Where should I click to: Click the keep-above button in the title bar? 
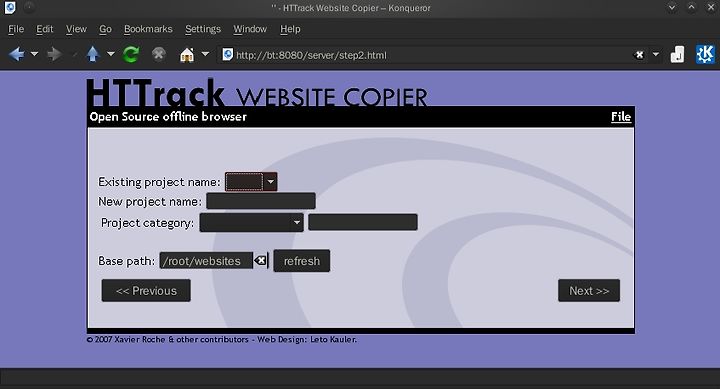29,7
